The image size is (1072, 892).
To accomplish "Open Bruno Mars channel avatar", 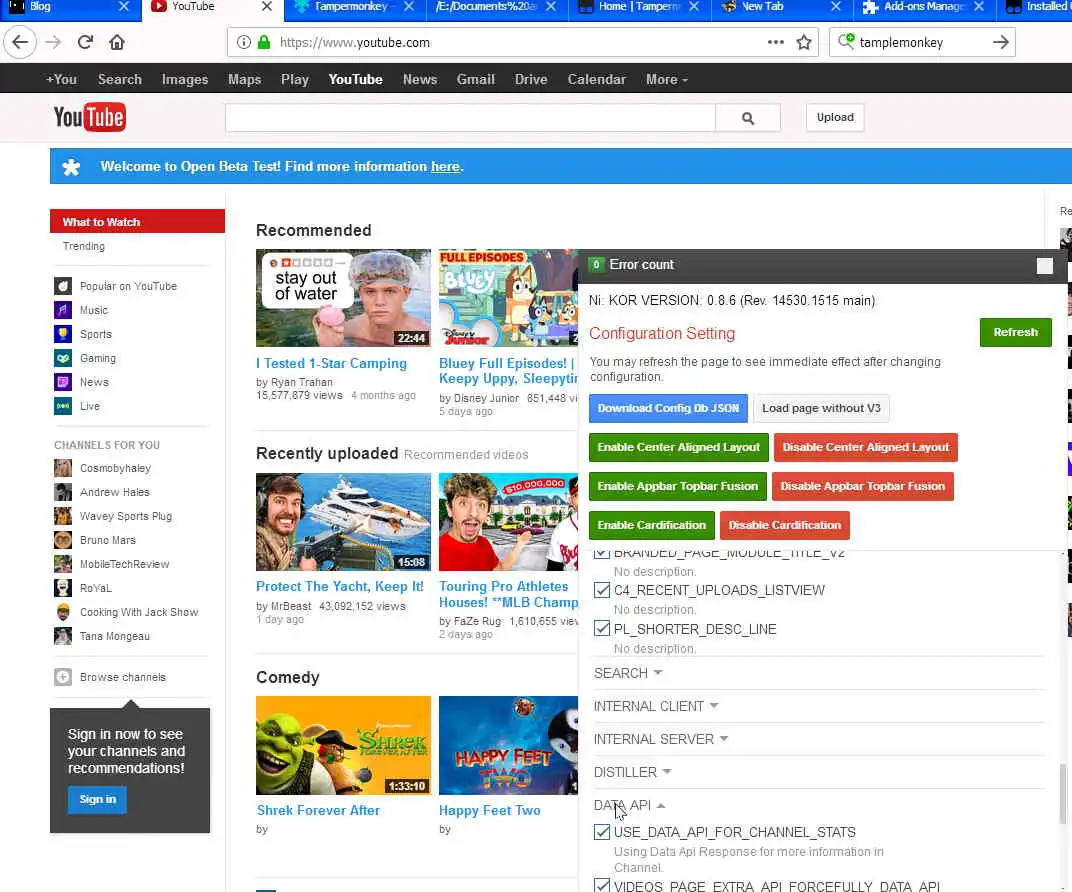I will [x=63, y=539].
